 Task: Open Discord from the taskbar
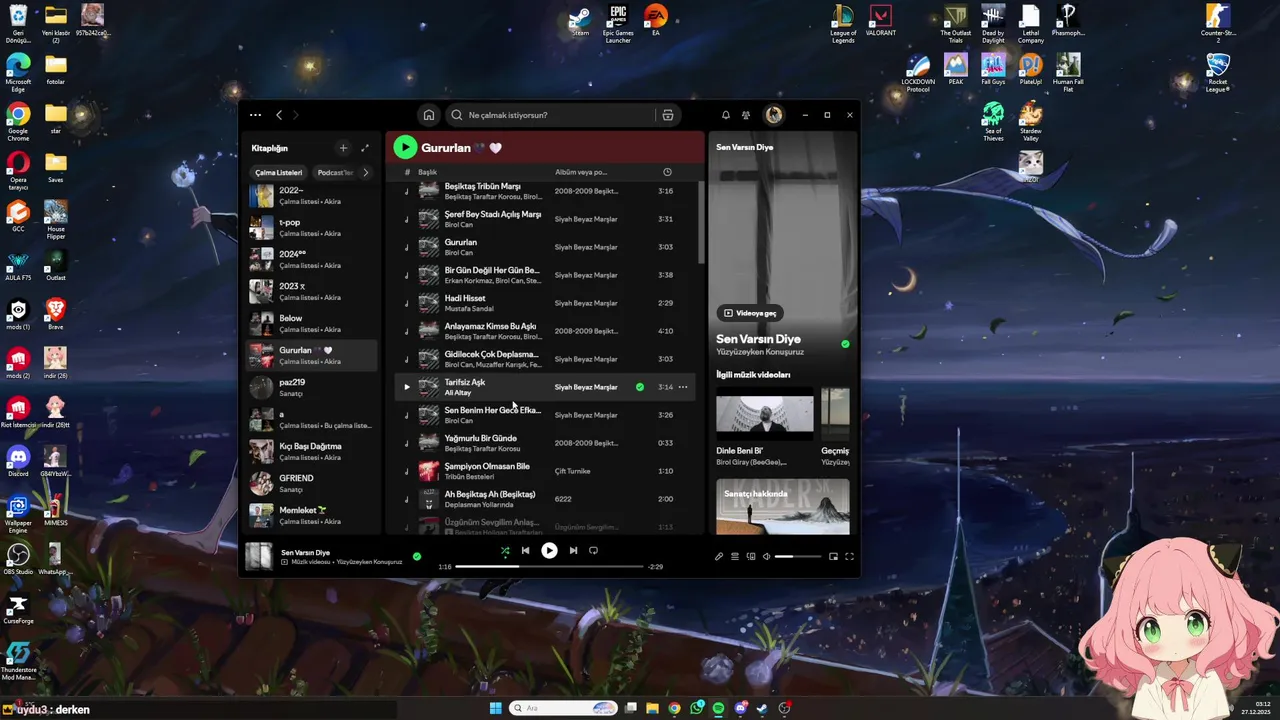point(741,708)
